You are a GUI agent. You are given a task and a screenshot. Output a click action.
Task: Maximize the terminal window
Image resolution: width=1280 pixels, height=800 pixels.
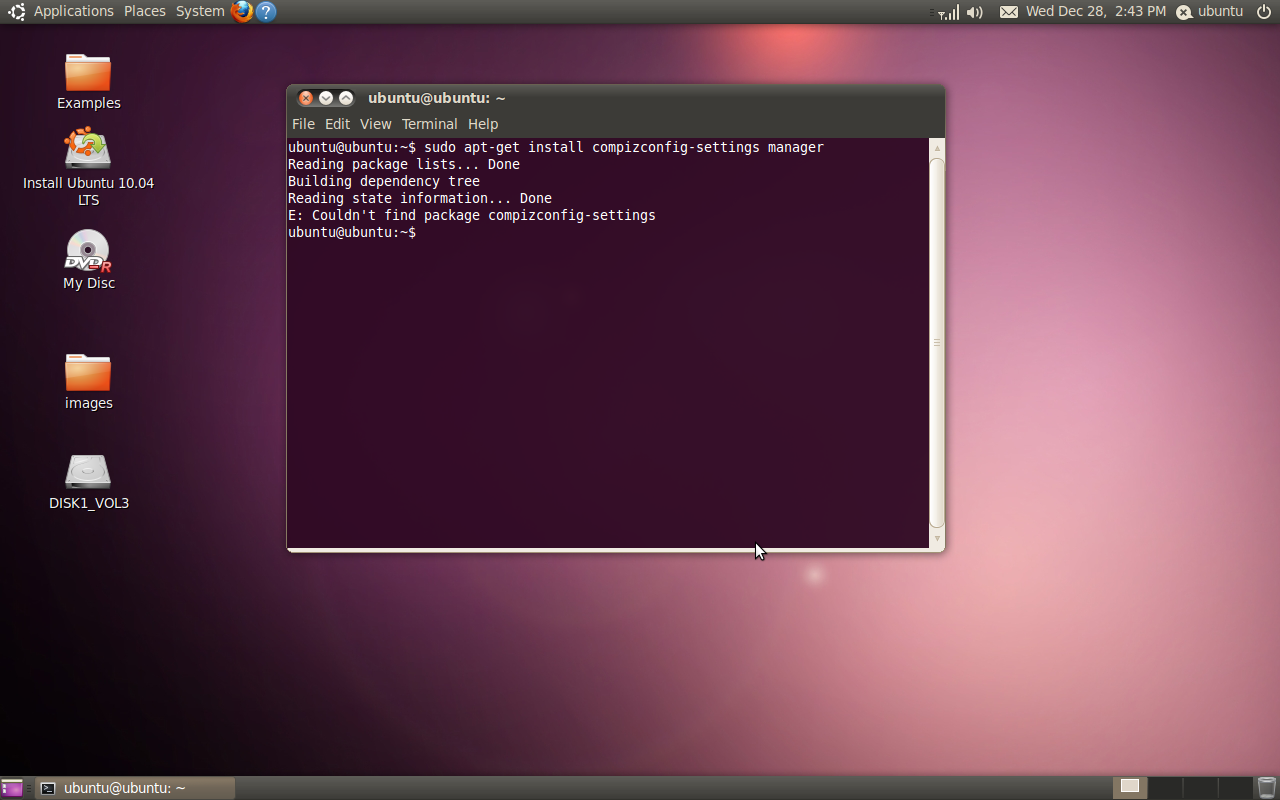coord(346,98)
